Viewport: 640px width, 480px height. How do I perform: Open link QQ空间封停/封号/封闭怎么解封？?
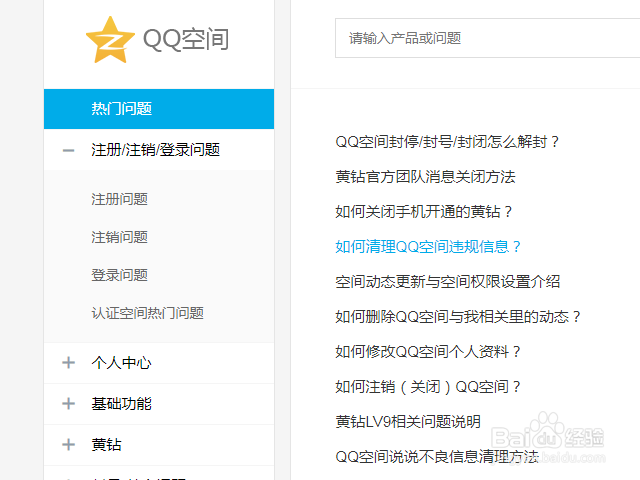tap(447, 142)
